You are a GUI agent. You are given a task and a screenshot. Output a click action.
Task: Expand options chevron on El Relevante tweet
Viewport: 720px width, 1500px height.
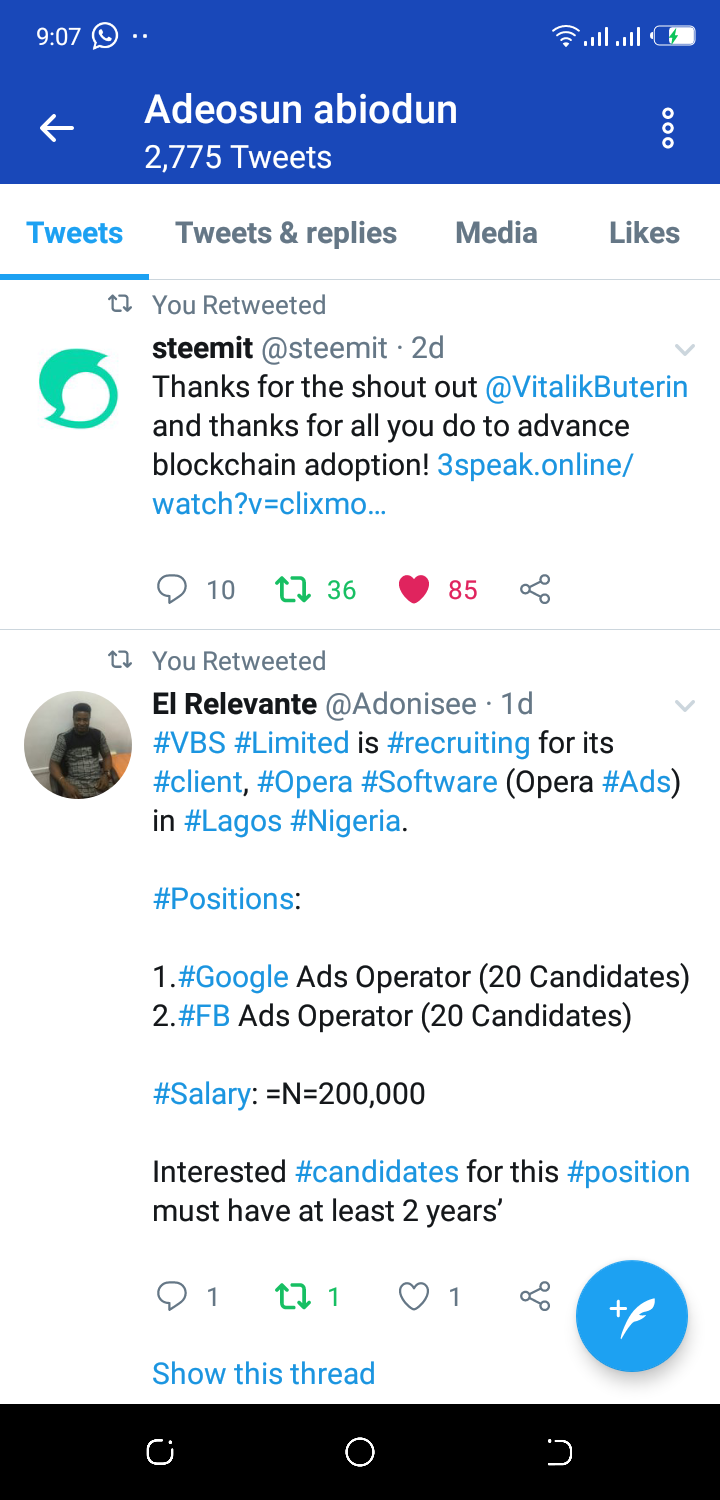[685, 705]
